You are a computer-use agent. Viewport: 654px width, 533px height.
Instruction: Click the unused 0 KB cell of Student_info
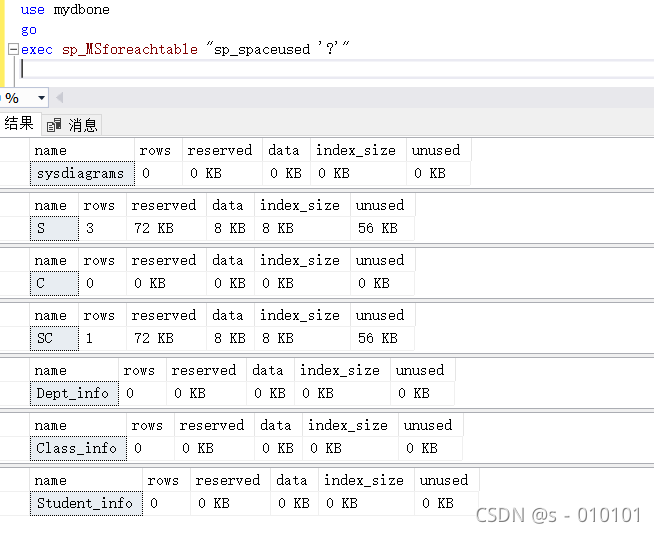click(x=447, y=504)
